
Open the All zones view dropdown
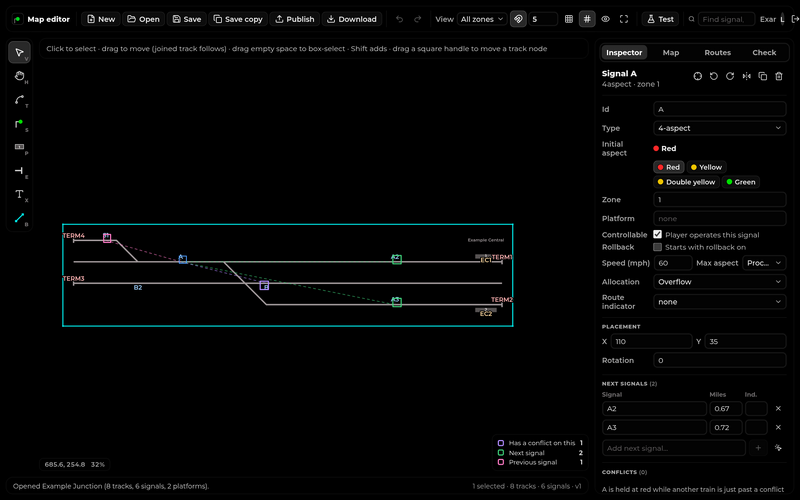pos(482,19)
